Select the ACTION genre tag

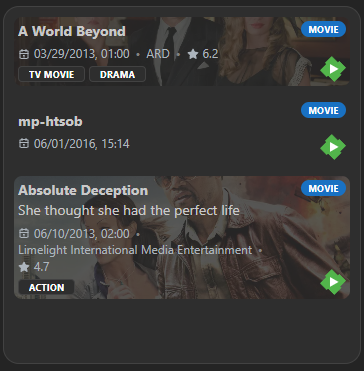click(46, 287)
